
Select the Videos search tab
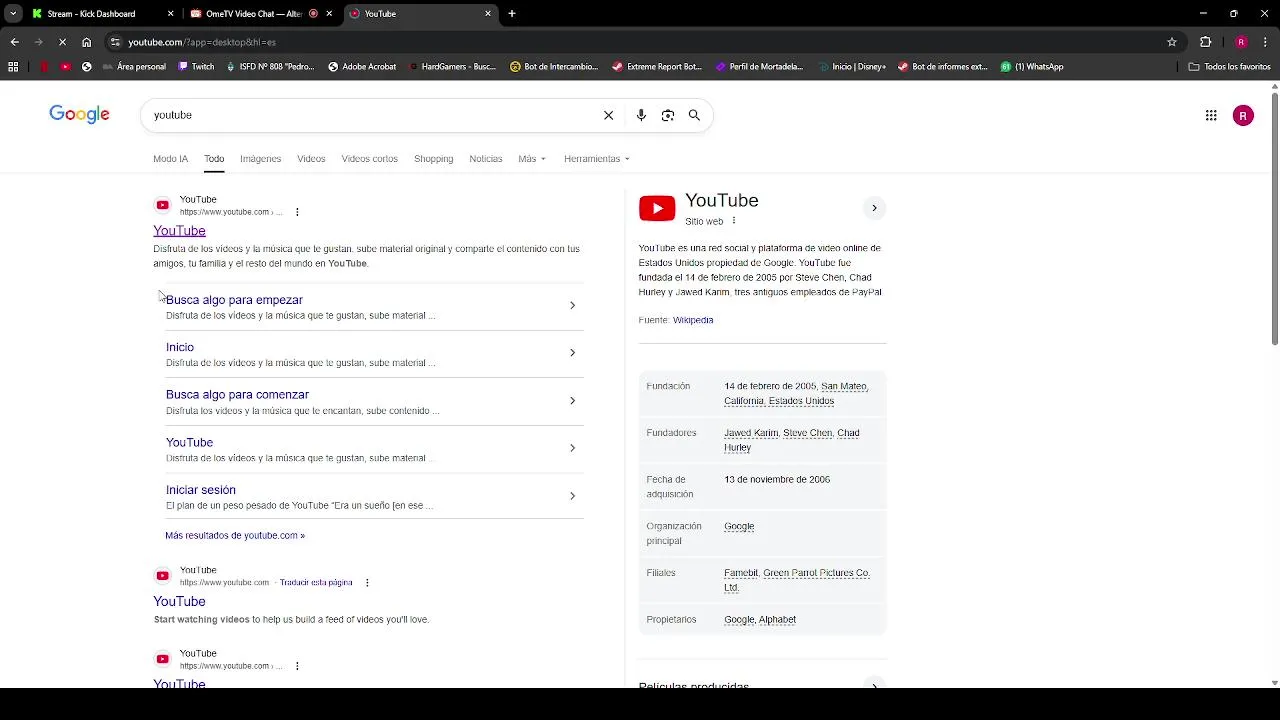(311, 159)
